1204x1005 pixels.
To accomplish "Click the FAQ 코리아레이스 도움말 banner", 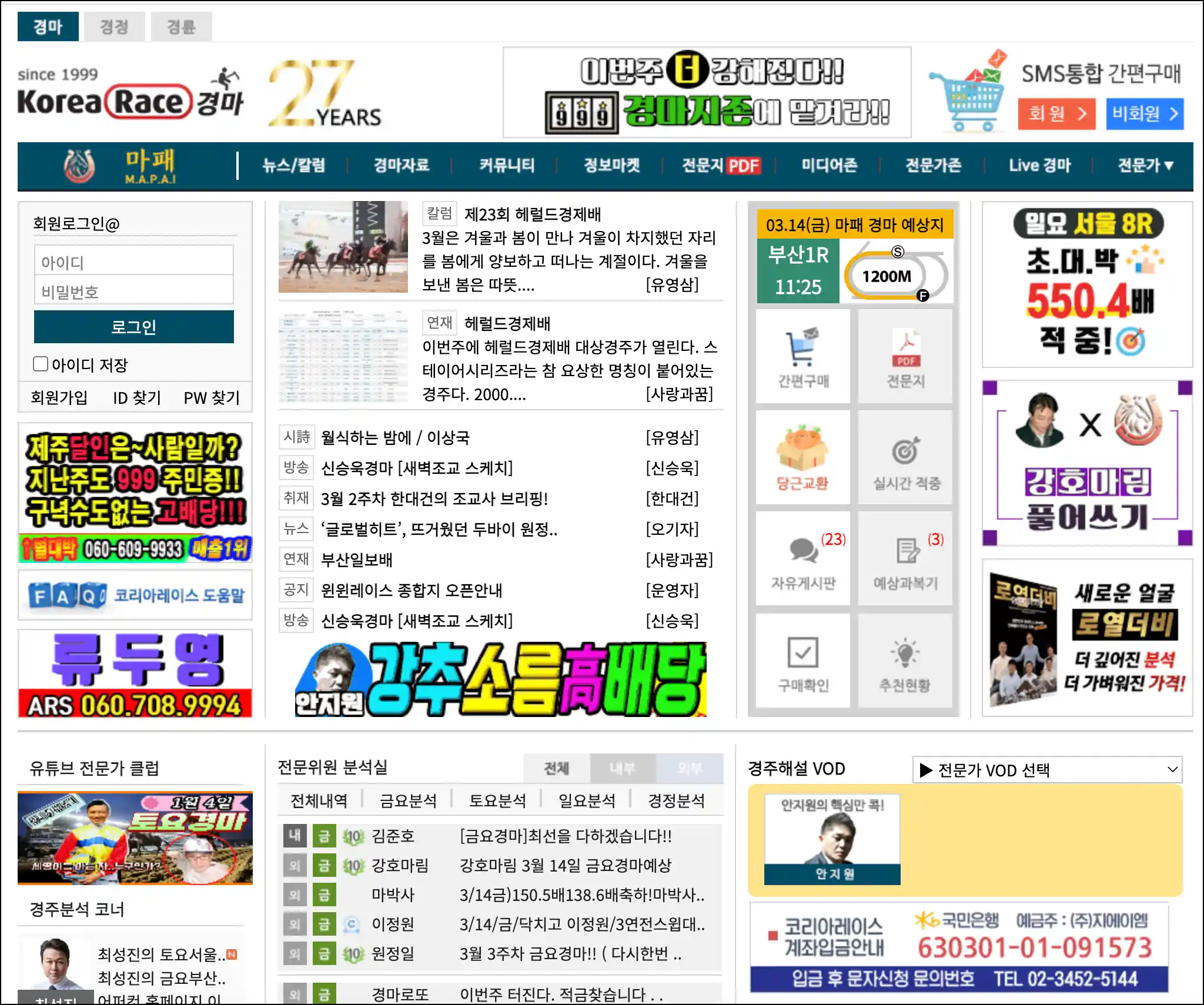I will [x=135, y=595].
